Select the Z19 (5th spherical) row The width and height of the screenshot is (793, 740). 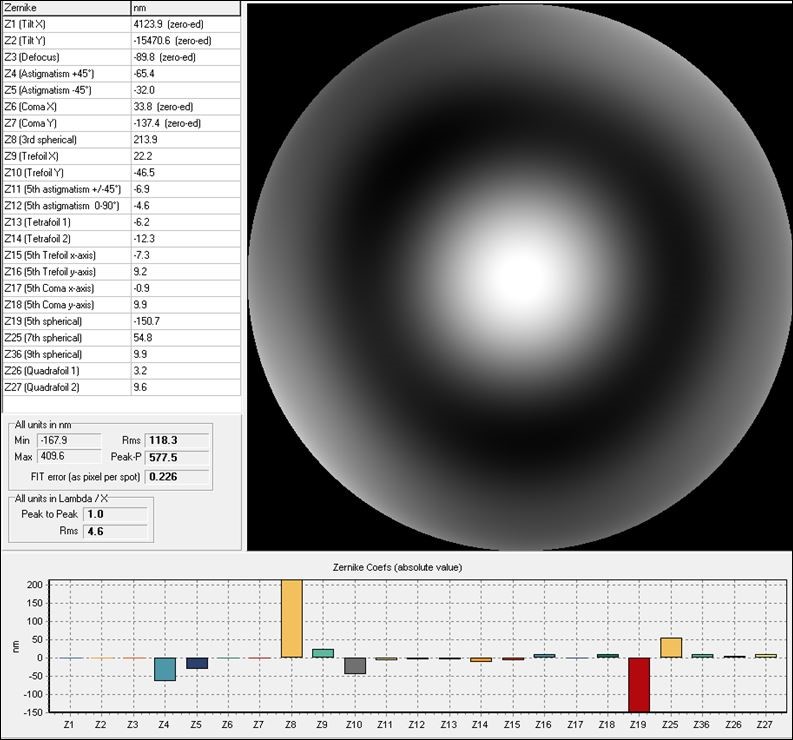point(120,321)
